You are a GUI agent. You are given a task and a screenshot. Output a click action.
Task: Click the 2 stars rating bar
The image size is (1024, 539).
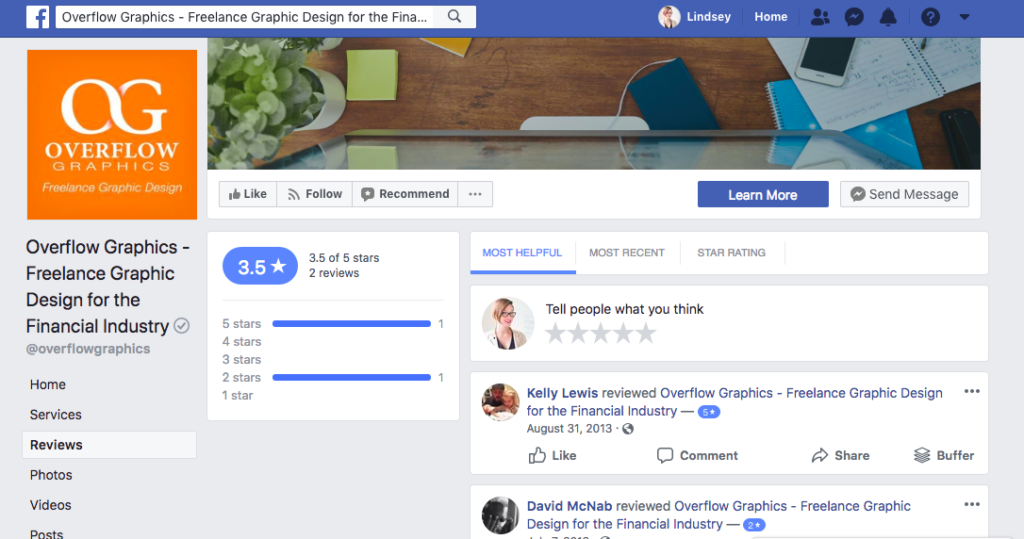351,377
